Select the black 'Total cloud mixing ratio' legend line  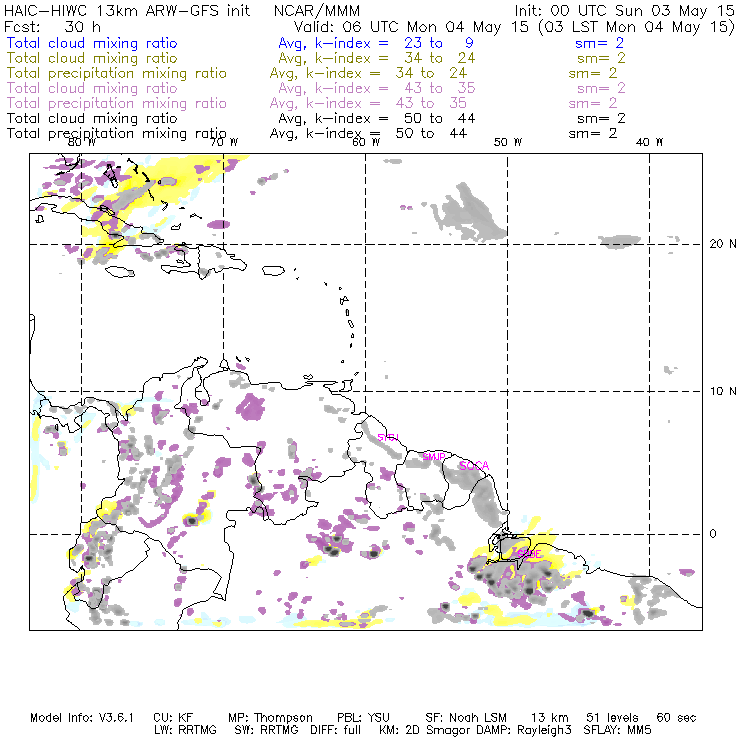(92, 118)
